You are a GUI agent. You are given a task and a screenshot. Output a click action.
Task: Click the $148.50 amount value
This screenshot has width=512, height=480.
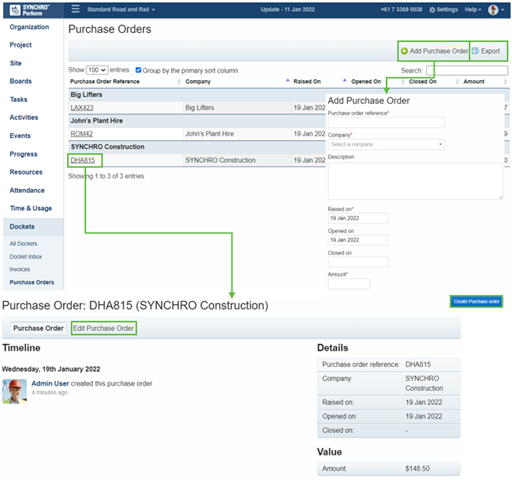tap(417, 469)
